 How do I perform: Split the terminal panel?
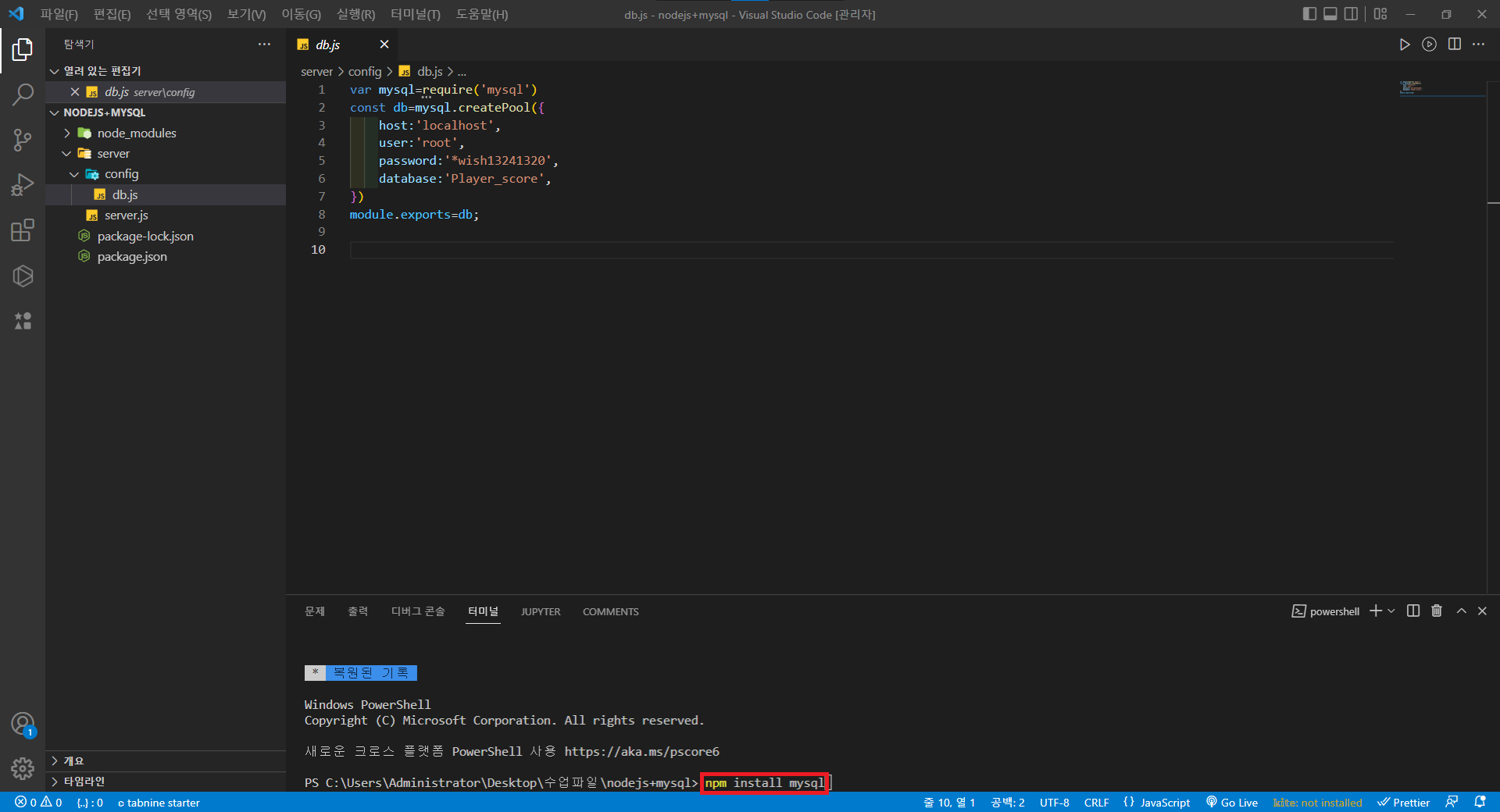click(x=1413, y=611)
